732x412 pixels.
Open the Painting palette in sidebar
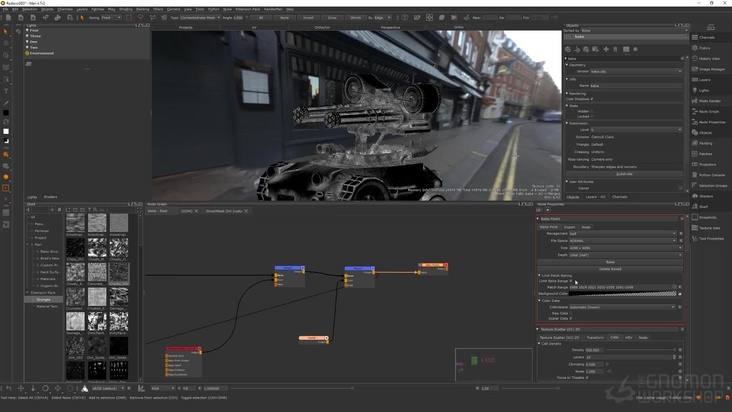click(x=705, y=143)
